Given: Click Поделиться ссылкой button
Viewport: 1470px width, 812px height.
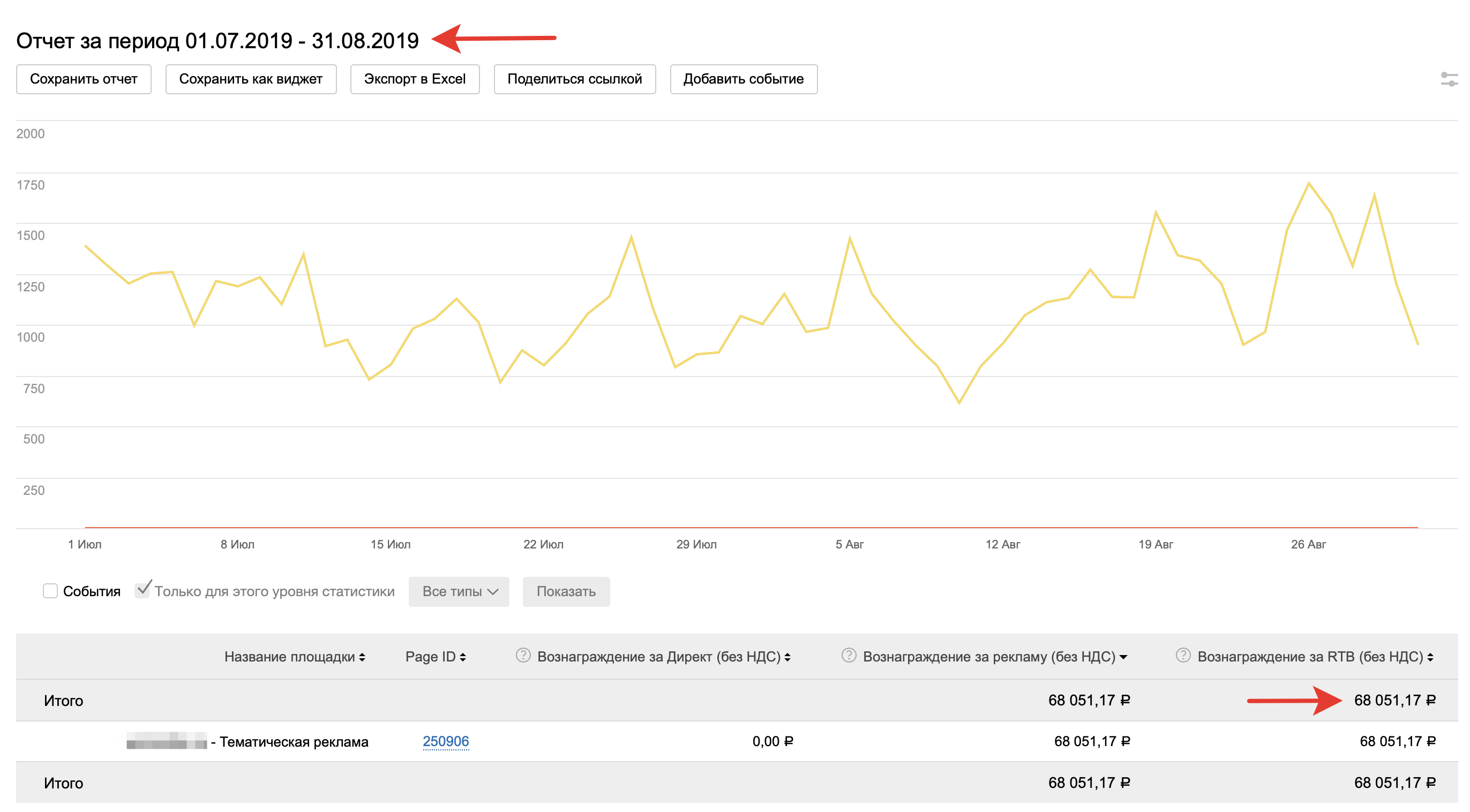Looking at the screenshot, I should point(574,79).
